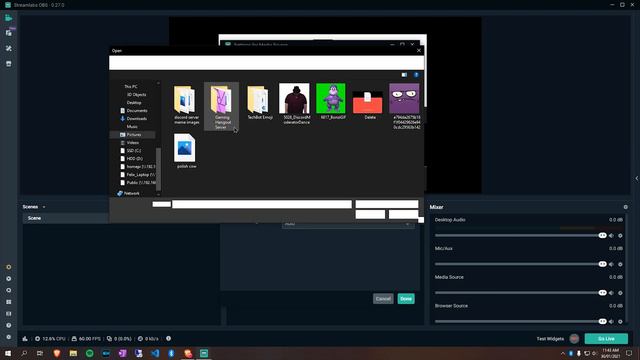The height and width of the screenshot is (360, 640).
Task: Select the BonziGif green thumbnail
Action: (331, 102)
